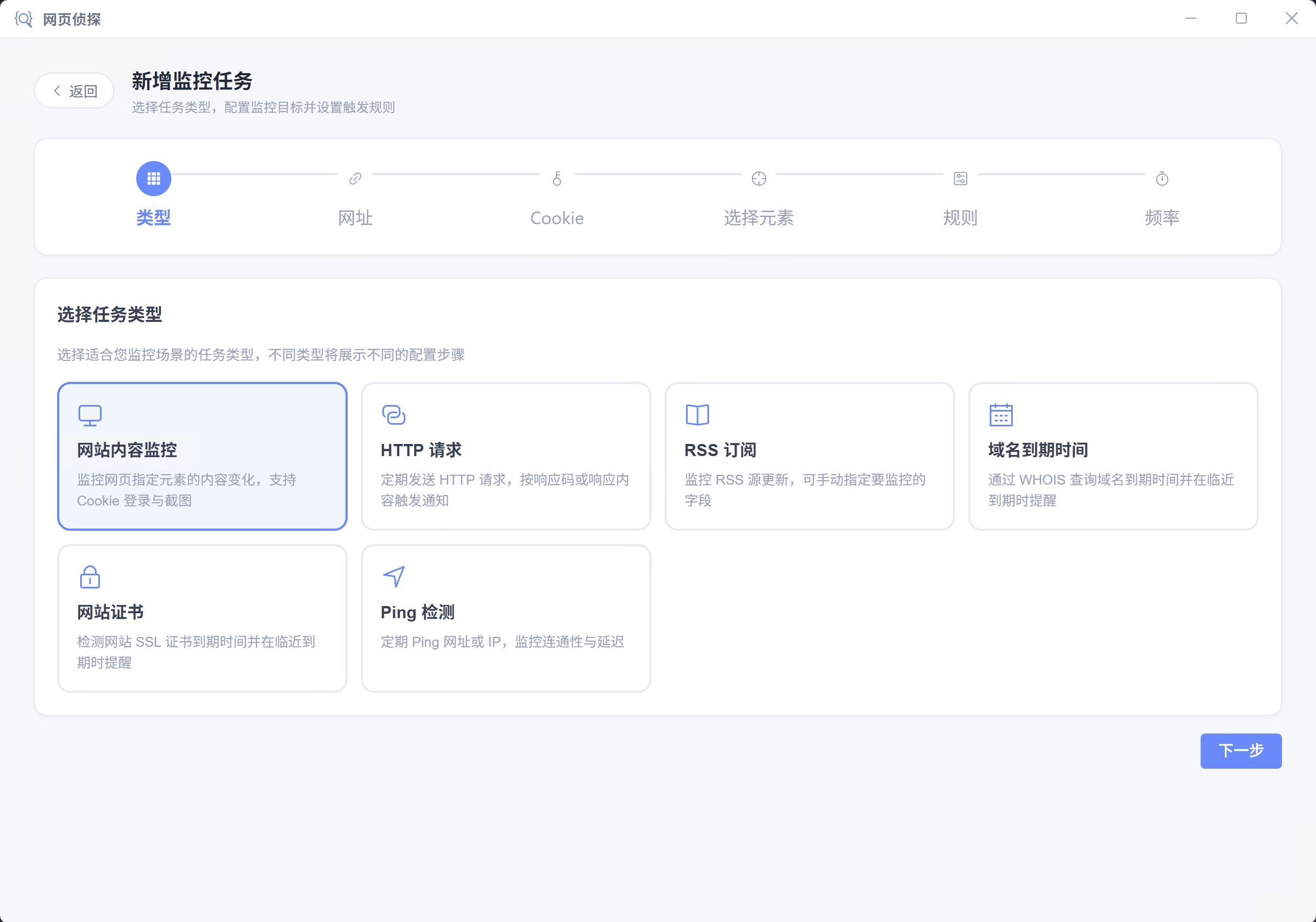1316x922 pixels.
Task: Click the WHOIS description under 域名到期时间
Action: click(1111, 490)
